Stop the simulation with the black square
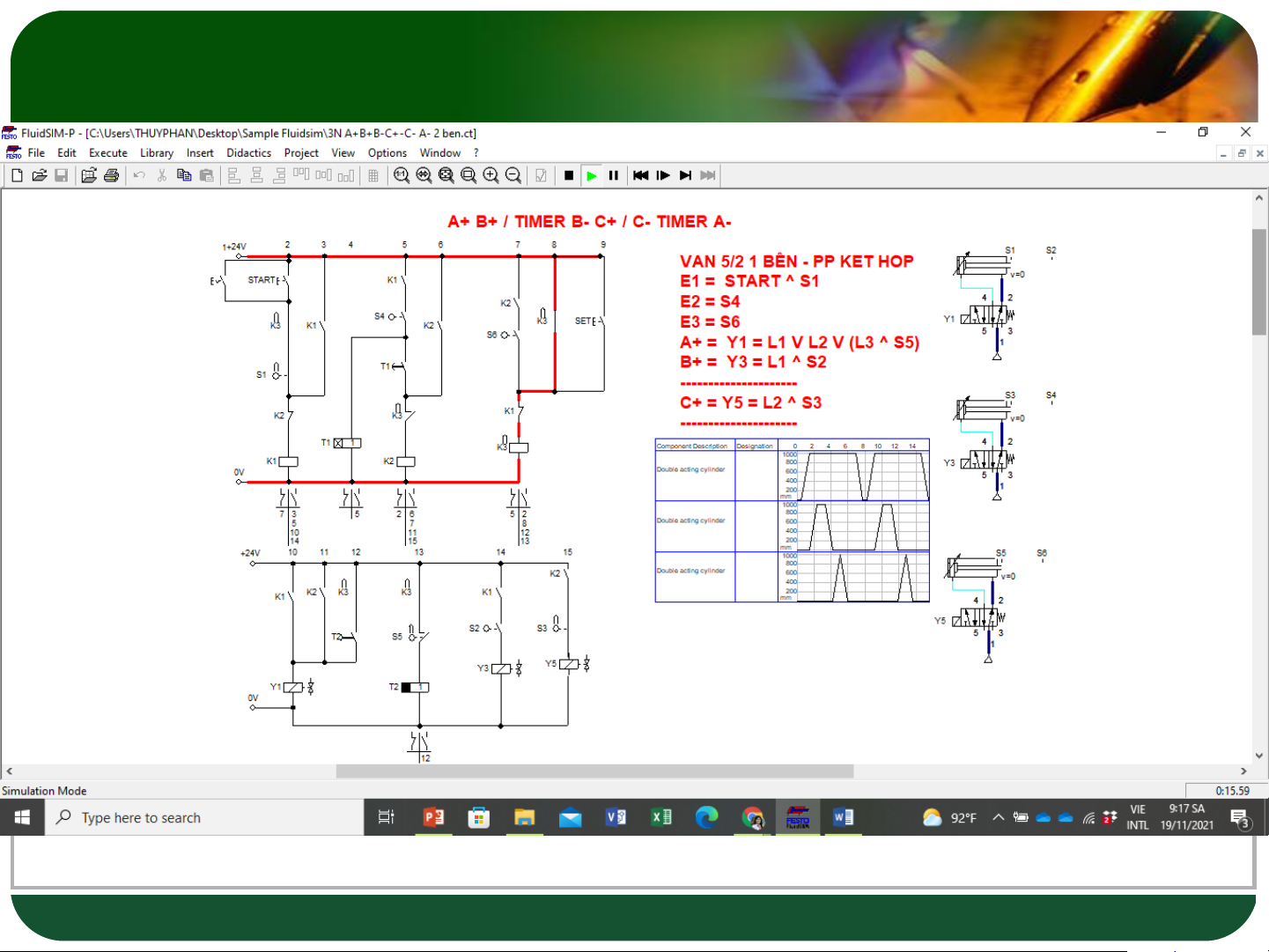 point(569,175)
